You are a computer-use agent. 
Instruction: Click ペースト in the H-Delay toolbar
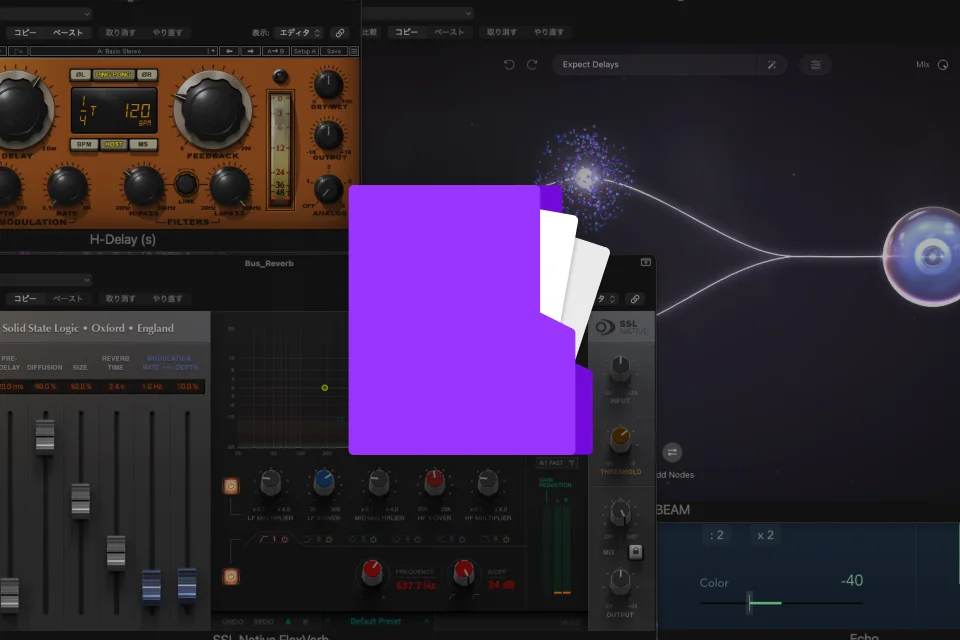67,32
